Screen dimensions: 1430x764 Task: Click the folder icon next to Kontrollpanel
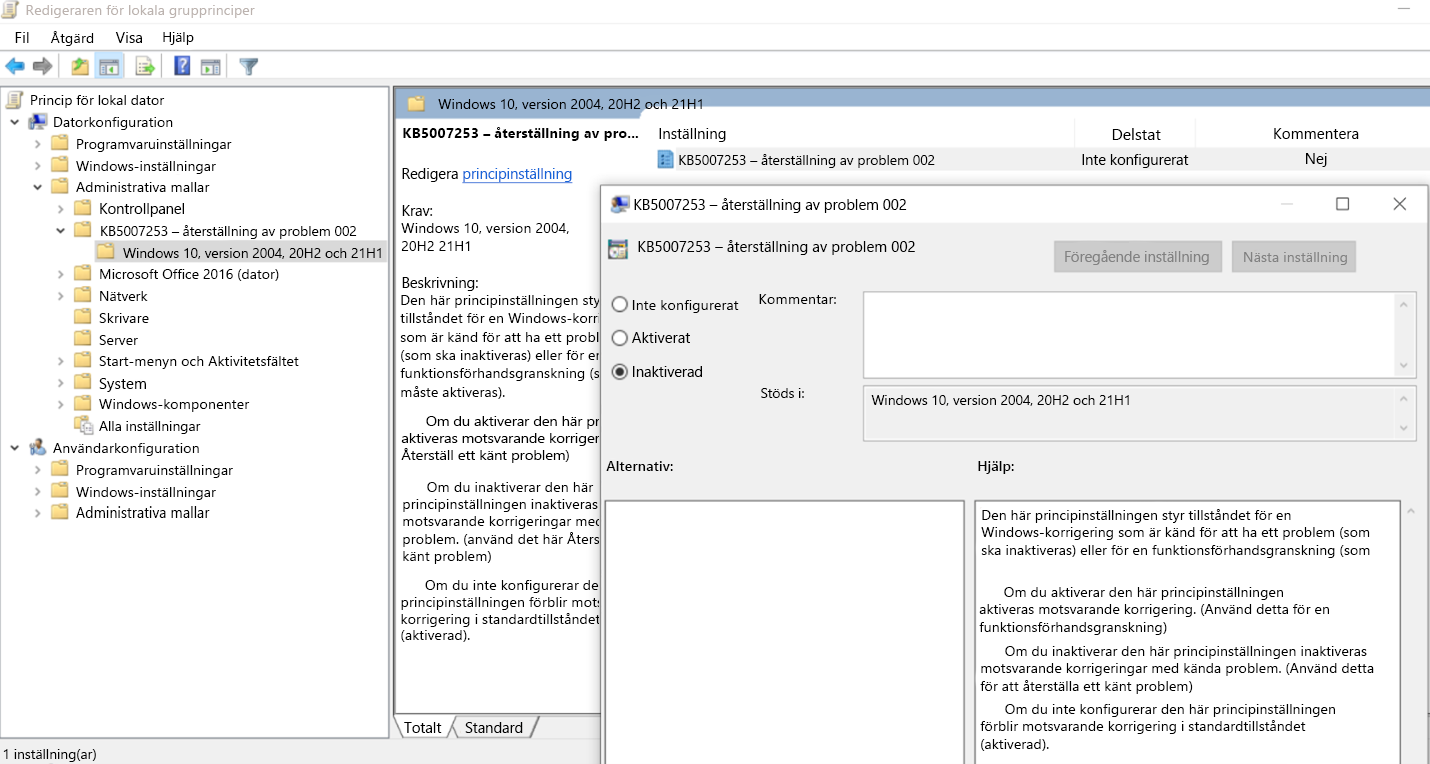pos(83,209)
